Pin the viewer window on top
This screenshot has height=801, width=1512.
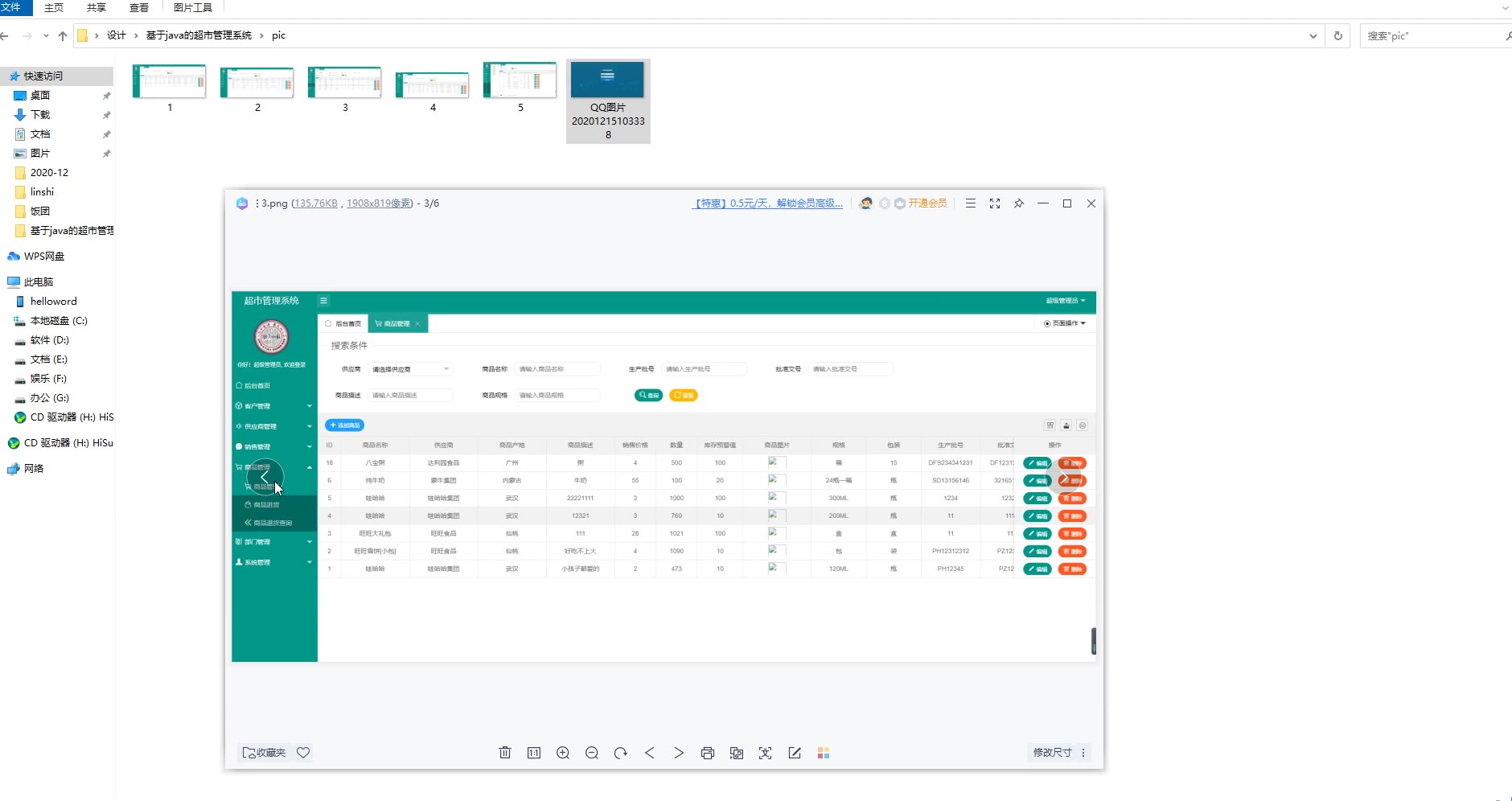1019,203
